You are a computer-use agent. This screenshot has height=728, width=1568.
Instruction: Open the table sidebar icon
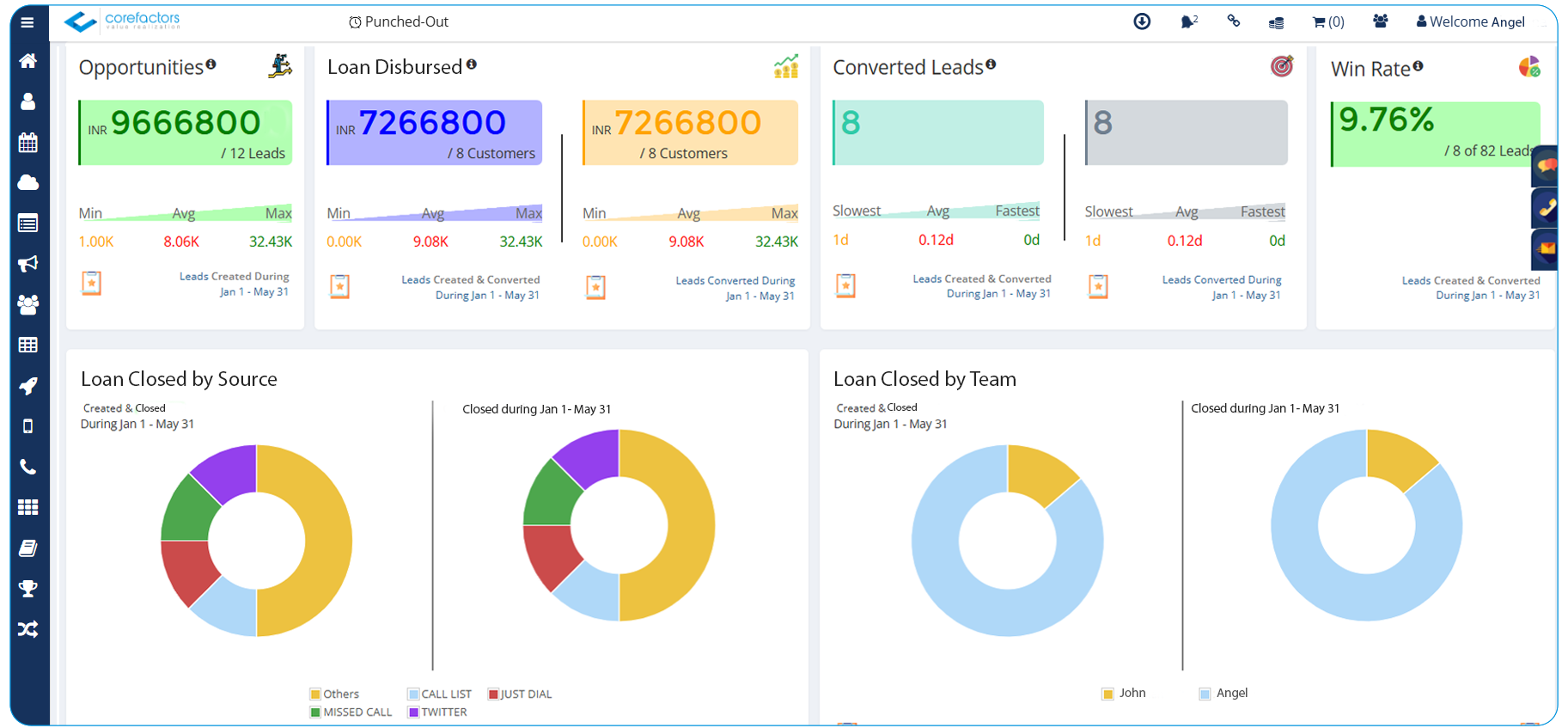(27, 345)
